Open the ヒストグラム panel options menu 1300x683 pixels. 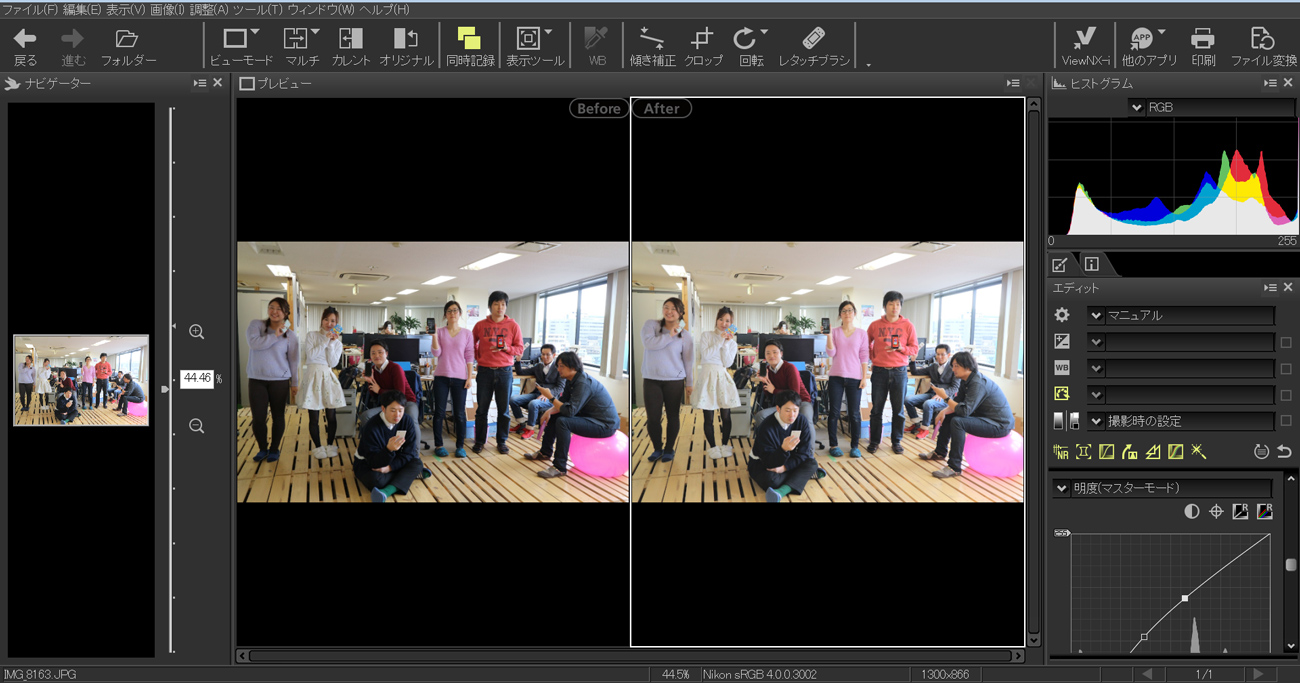1269,83
